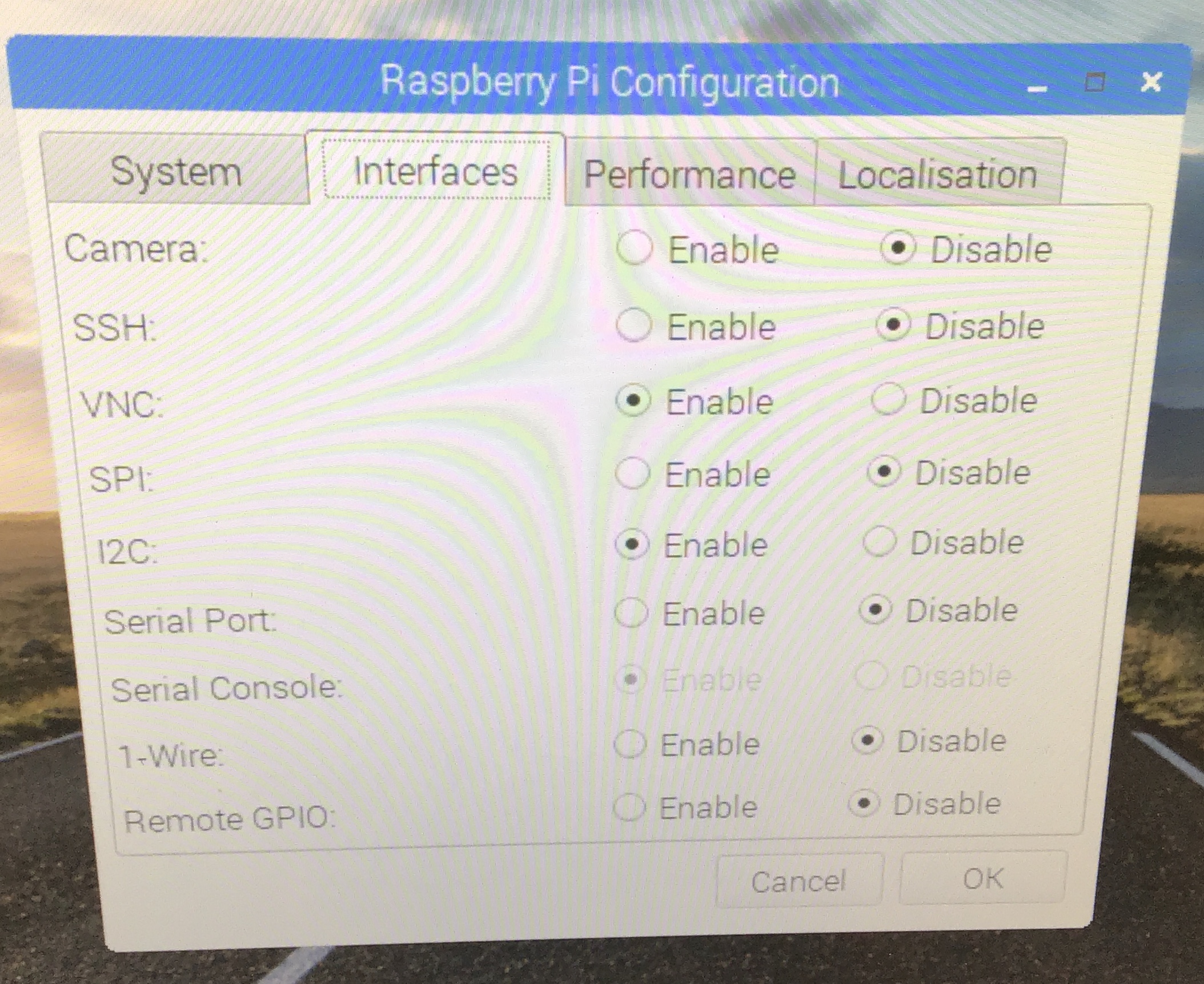Disable VNC radio button
The width and height of the screenshot is (1204, 984).
pyautogui.click(x=889, y=399)
